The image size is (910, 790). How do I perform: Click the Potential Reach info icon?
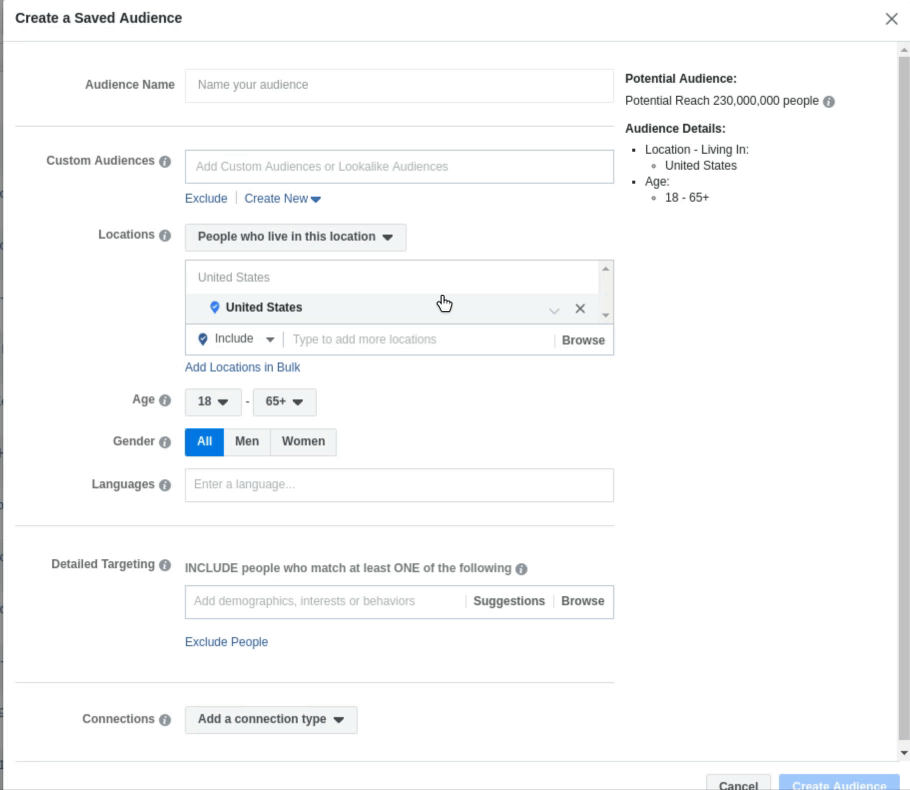coord(829,102)
